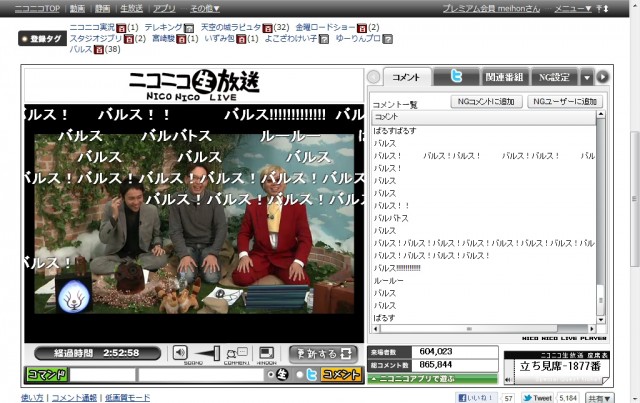Click the dictionary icon next to 金曜ロードショー
The width and height of the screenshot is (640, 403).
pos(362,28)
